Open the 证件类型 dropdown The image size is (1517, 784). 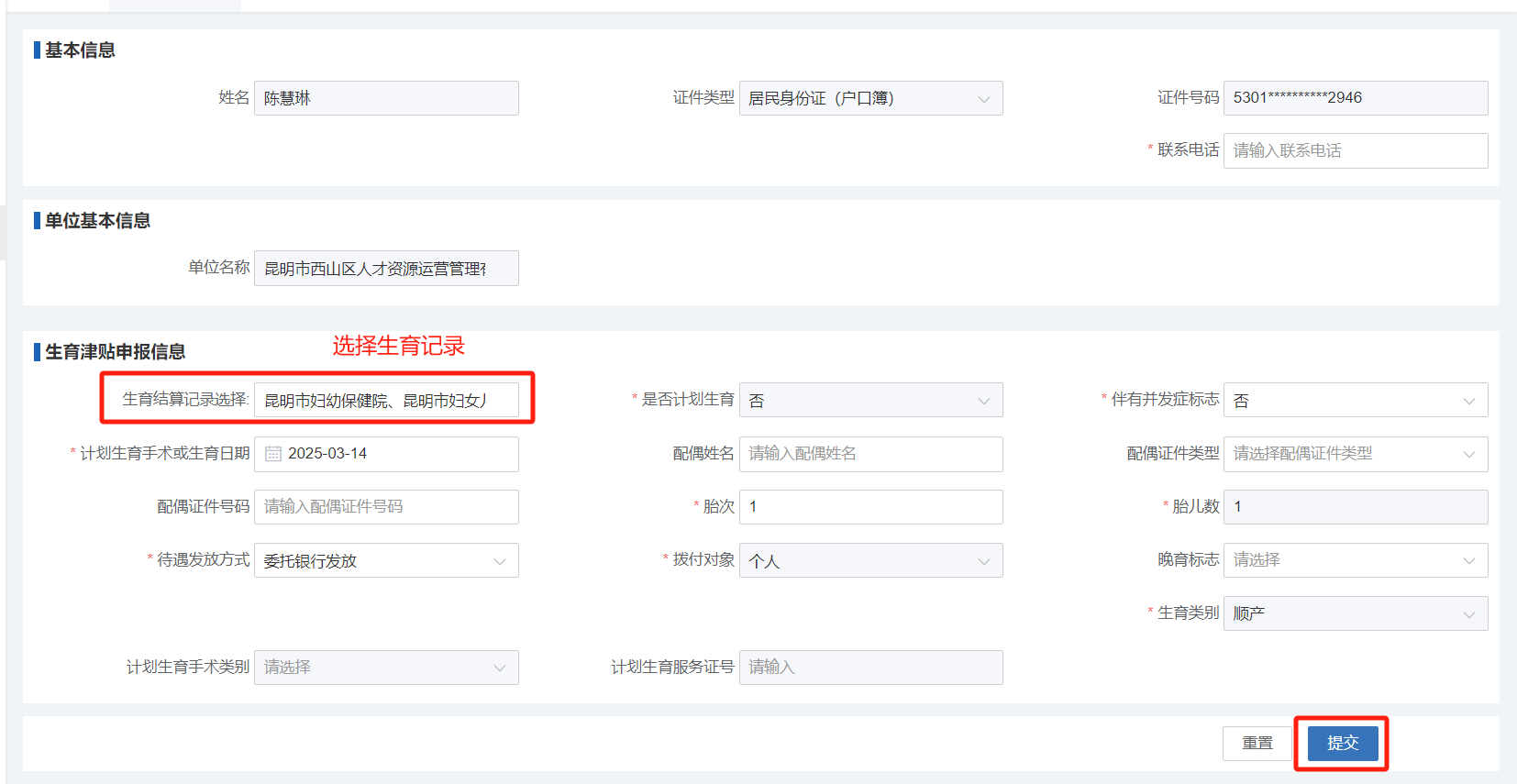pos(869,98)
